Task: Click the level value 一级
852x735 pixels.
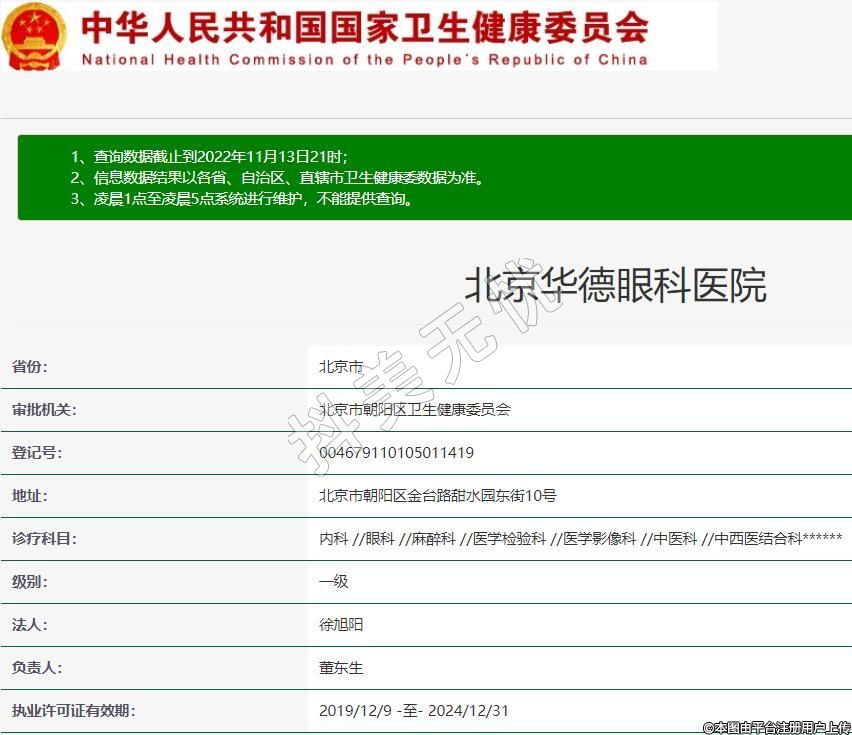Action: pyautogui.click(x=334, y=582)
